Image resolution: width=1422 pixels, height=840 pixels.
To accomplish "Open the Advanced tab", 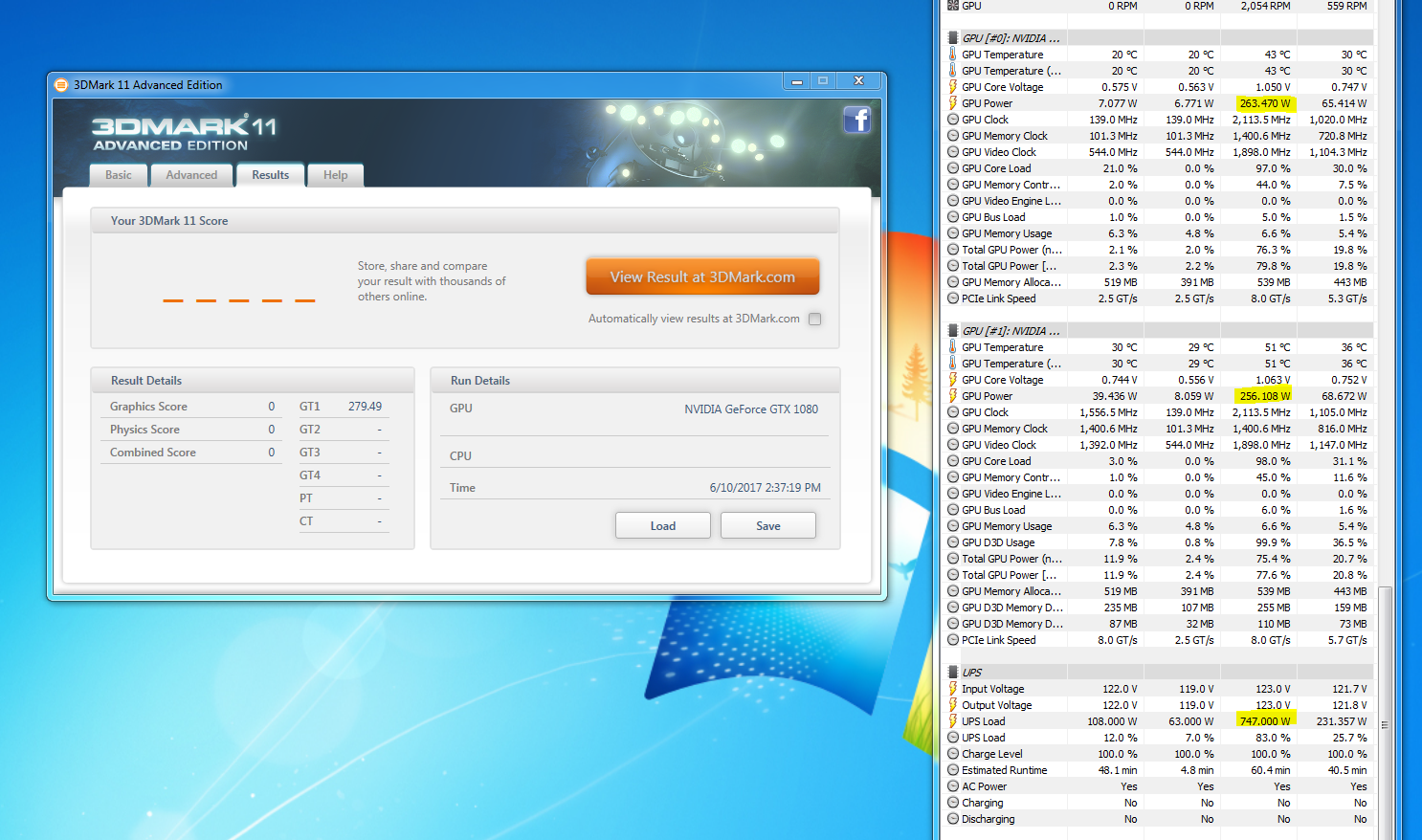I will tap(191, 175).
